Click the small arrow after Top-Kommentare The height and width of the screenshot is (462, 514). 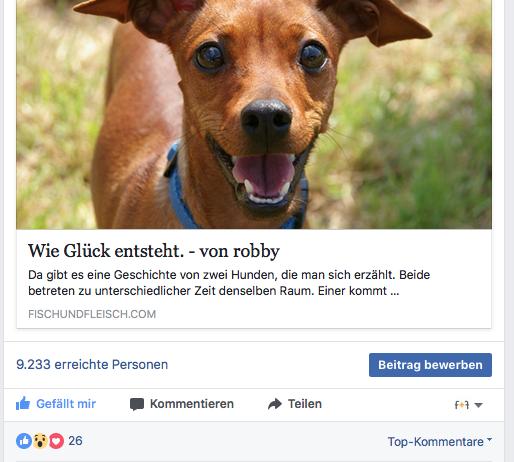(489, 440)
